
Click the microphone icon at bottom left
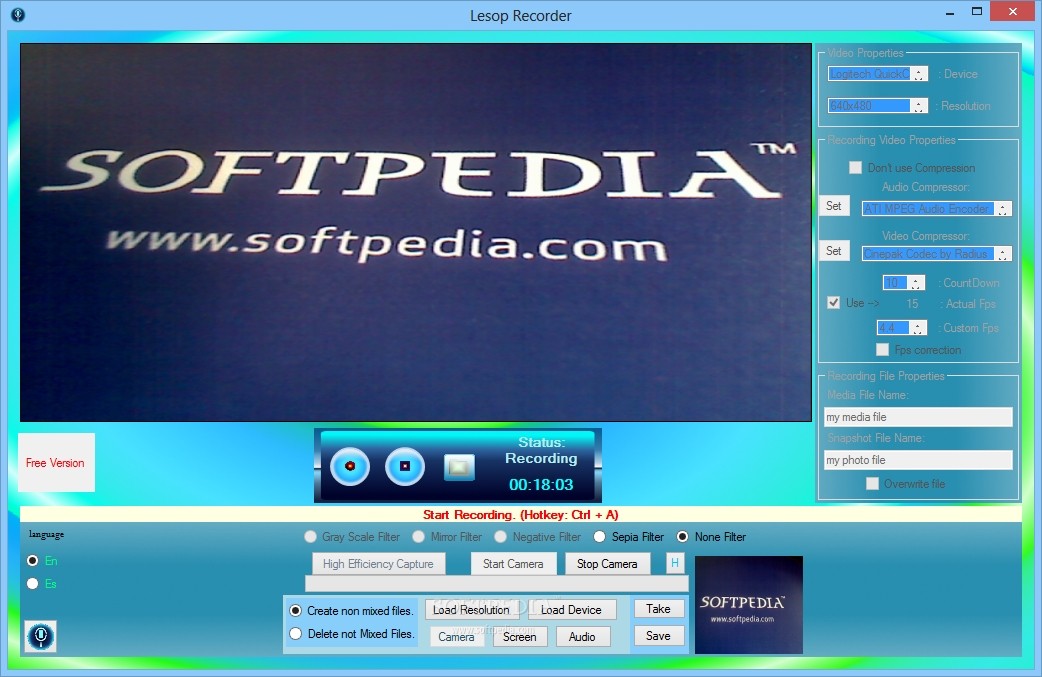point(41,636)
